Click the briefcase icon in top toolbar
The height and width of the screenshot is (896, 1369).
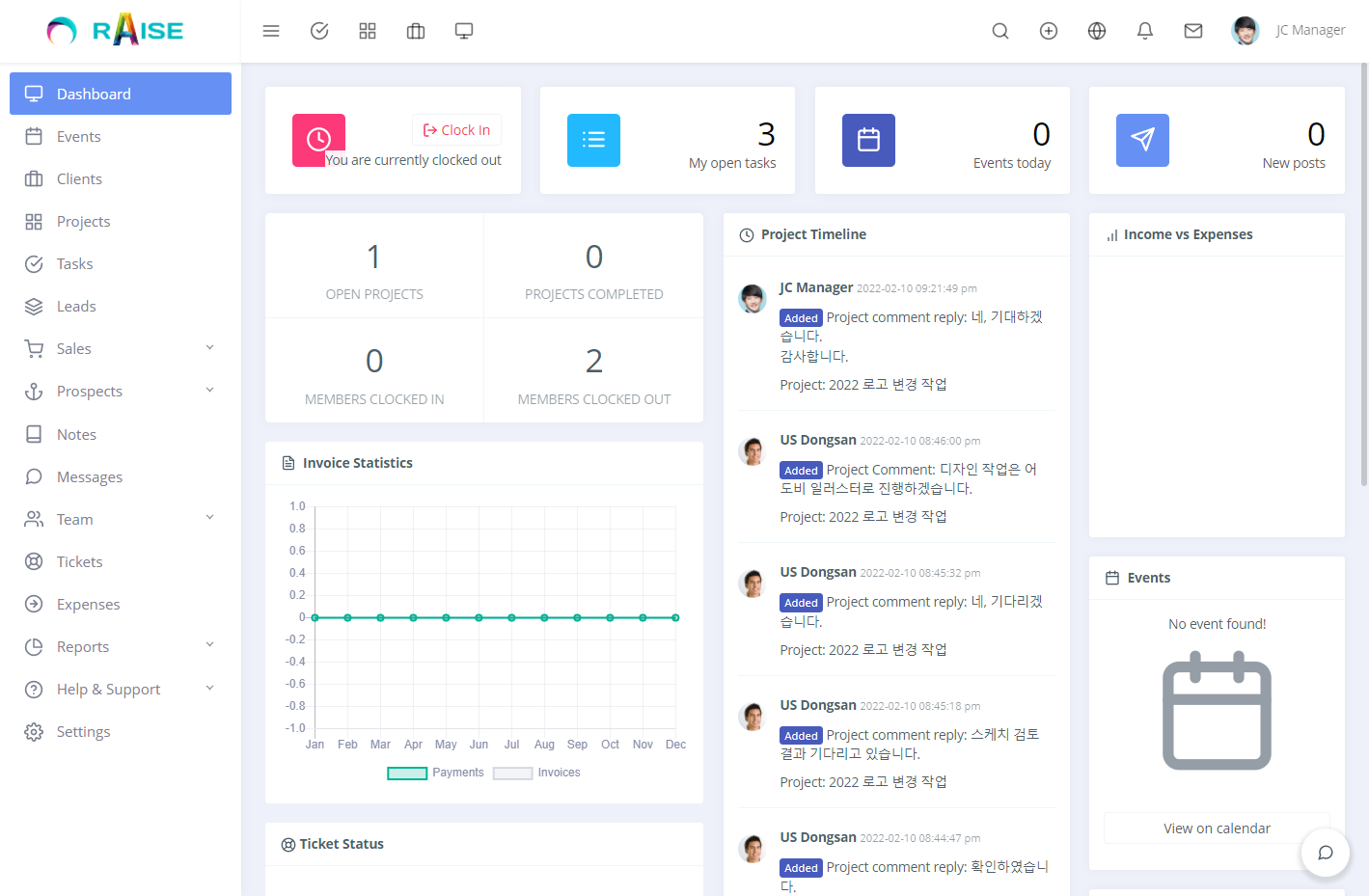pyautogui.click(x=416, y=31)
